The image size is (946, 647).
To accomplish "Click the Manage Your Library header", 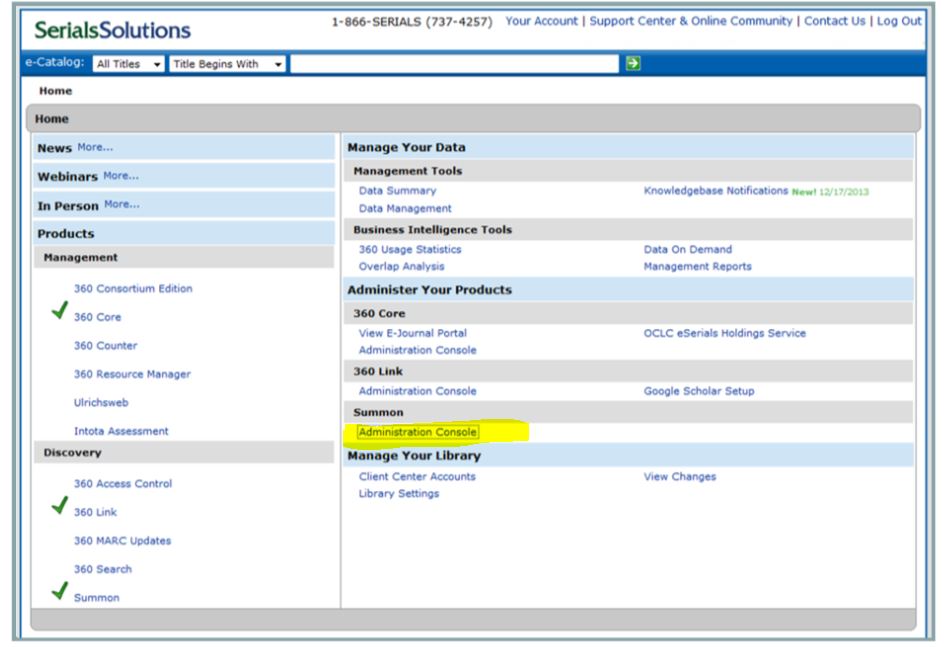I will coord(629,456).
